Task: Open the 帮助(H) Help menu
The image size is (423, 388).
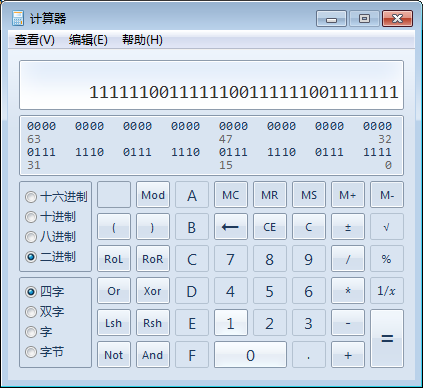Action: pyautogui.click(x=142, y=40)
